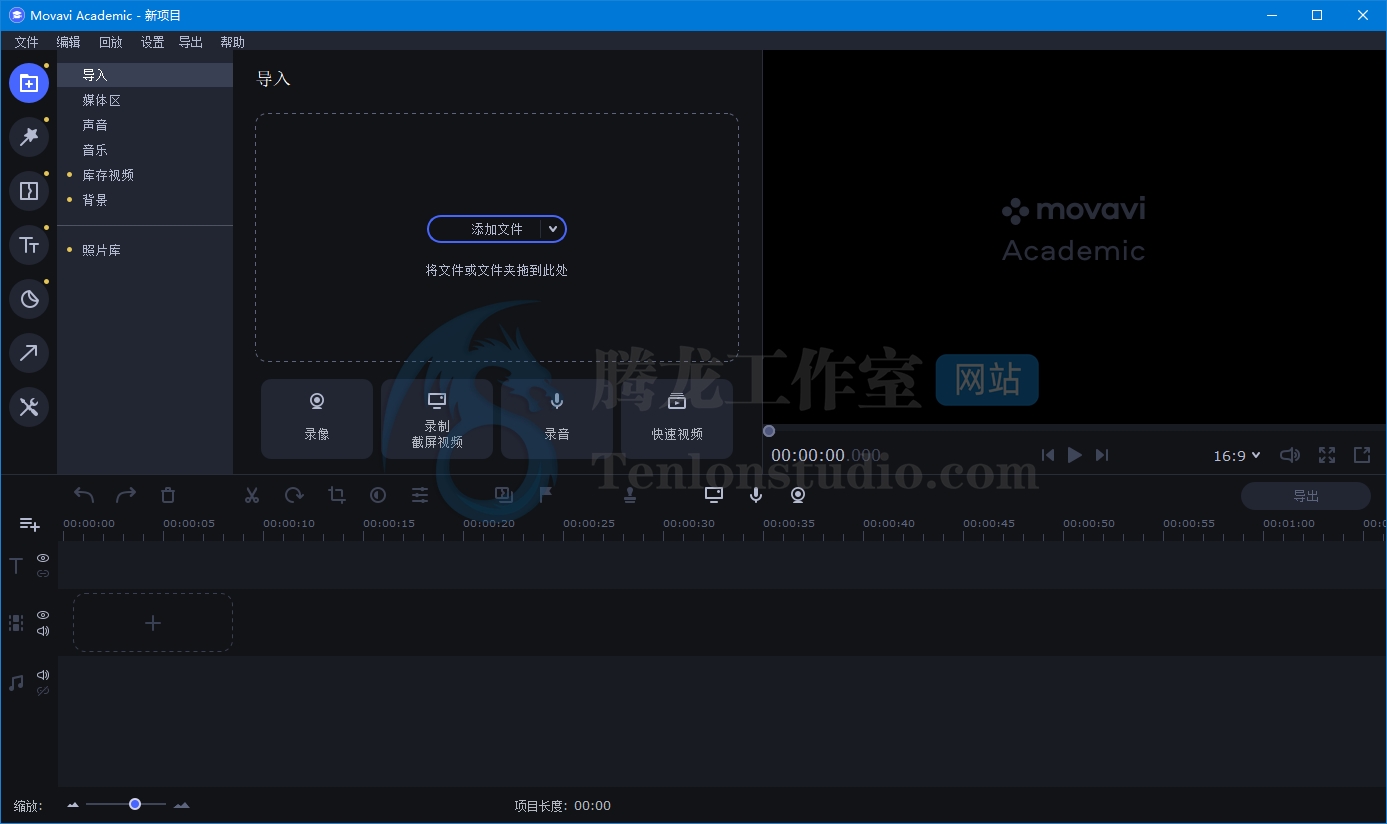
Task: Toggle title track visibility eye
Action: click(x=43, y=558)
